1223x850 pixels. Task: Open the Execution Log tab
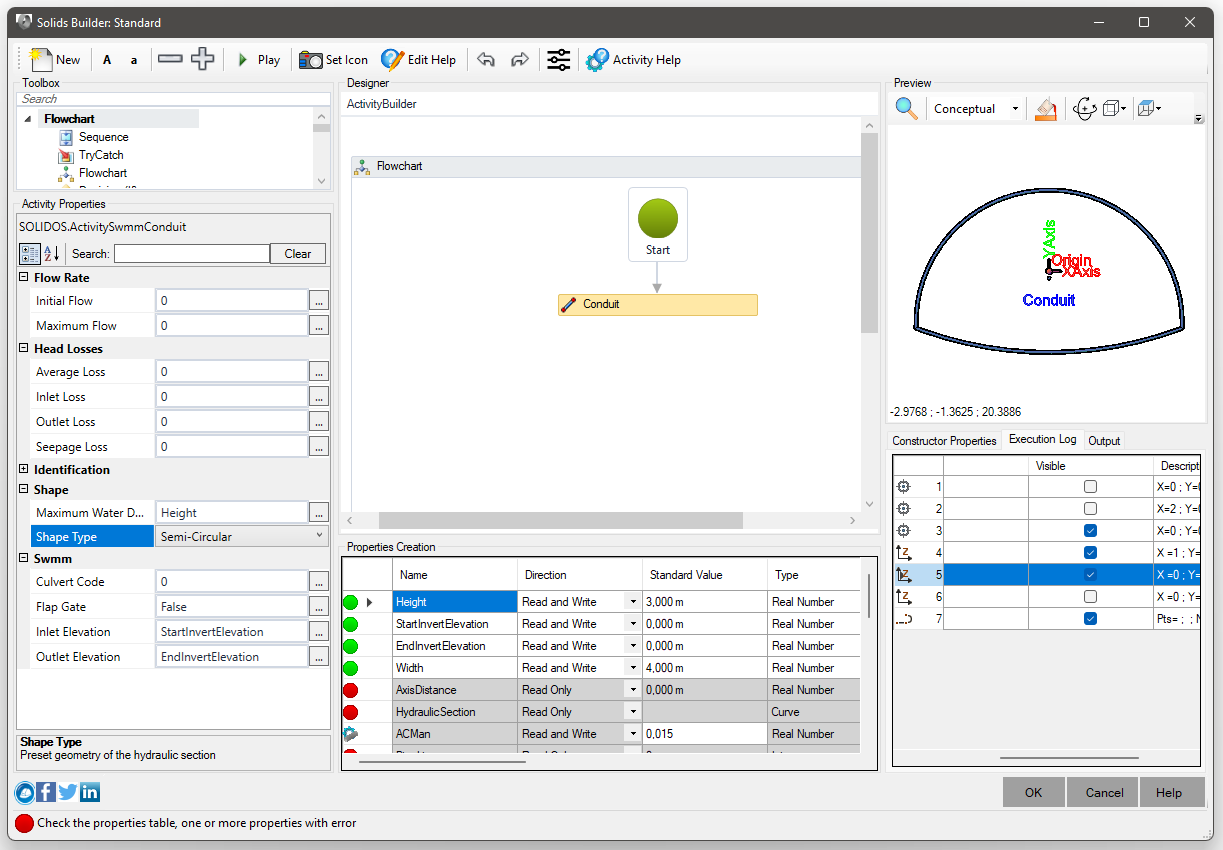click(1042, 440)
